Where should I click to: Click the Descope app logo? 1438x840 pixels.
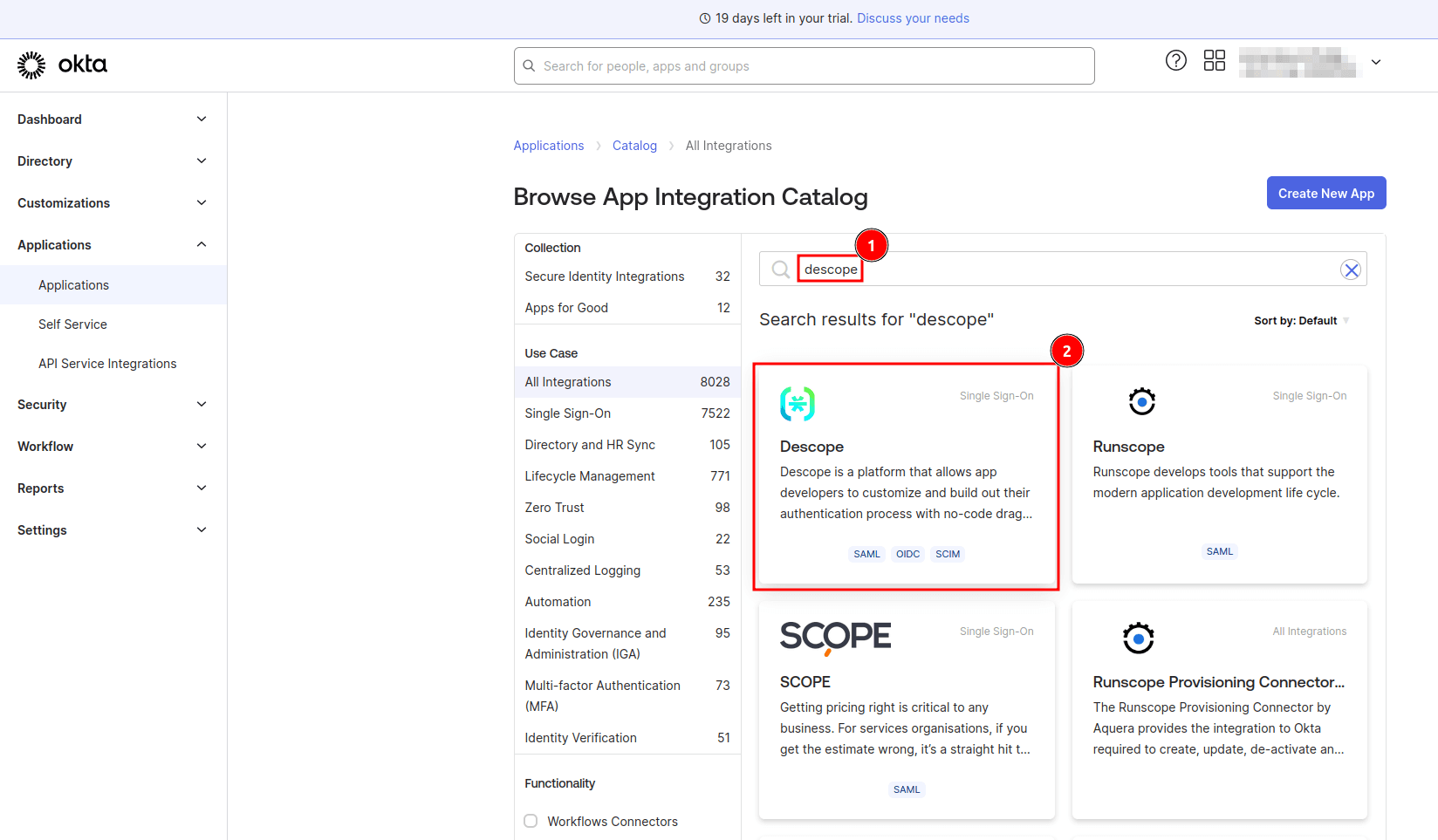[797, 403]
